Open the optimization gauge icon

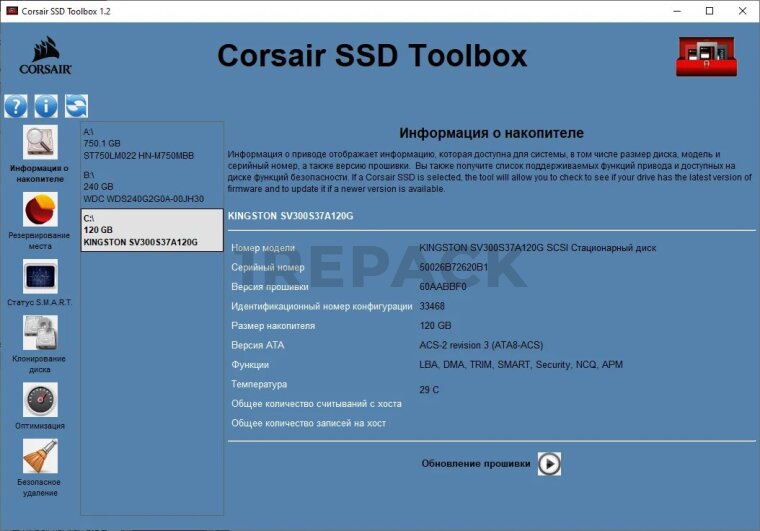[x=40, y=400]
